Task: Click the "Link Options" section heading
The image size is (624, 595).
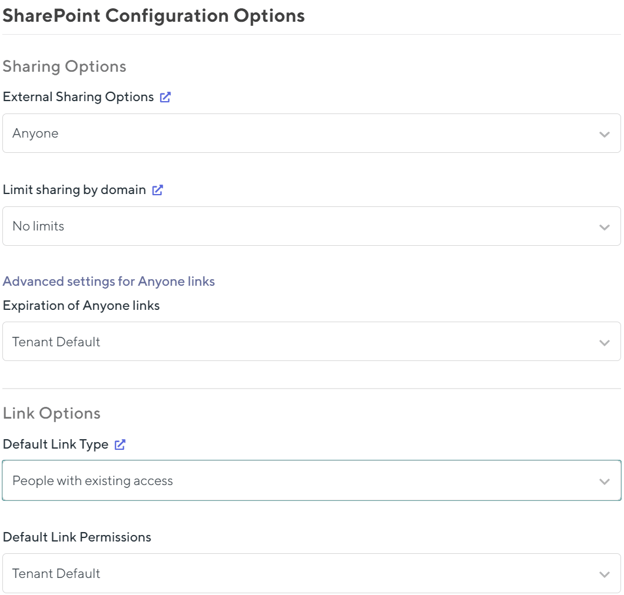Action: pos(51,414)
